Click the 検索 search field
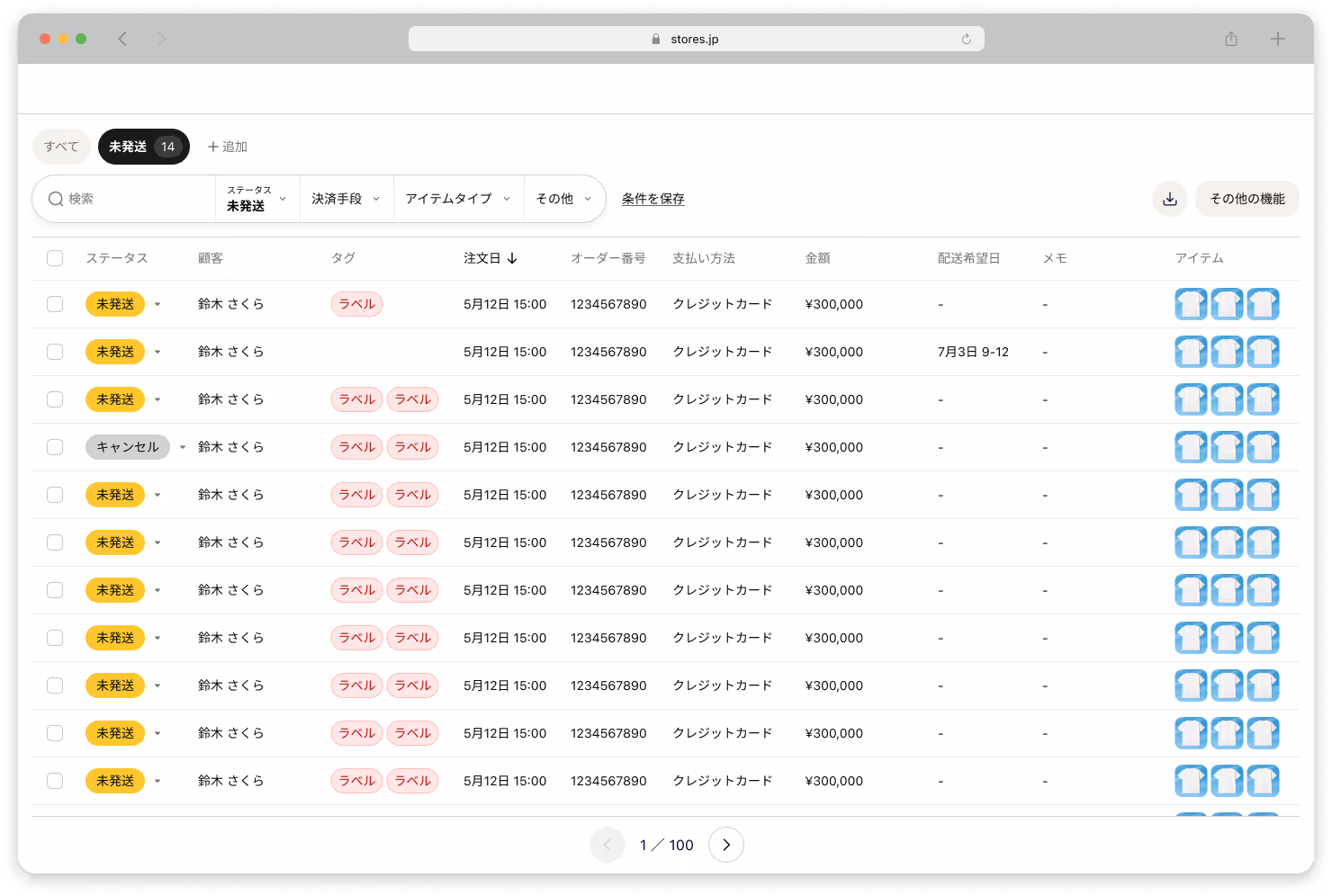Viewport: 1332px width, 896px height. [124, 199]
